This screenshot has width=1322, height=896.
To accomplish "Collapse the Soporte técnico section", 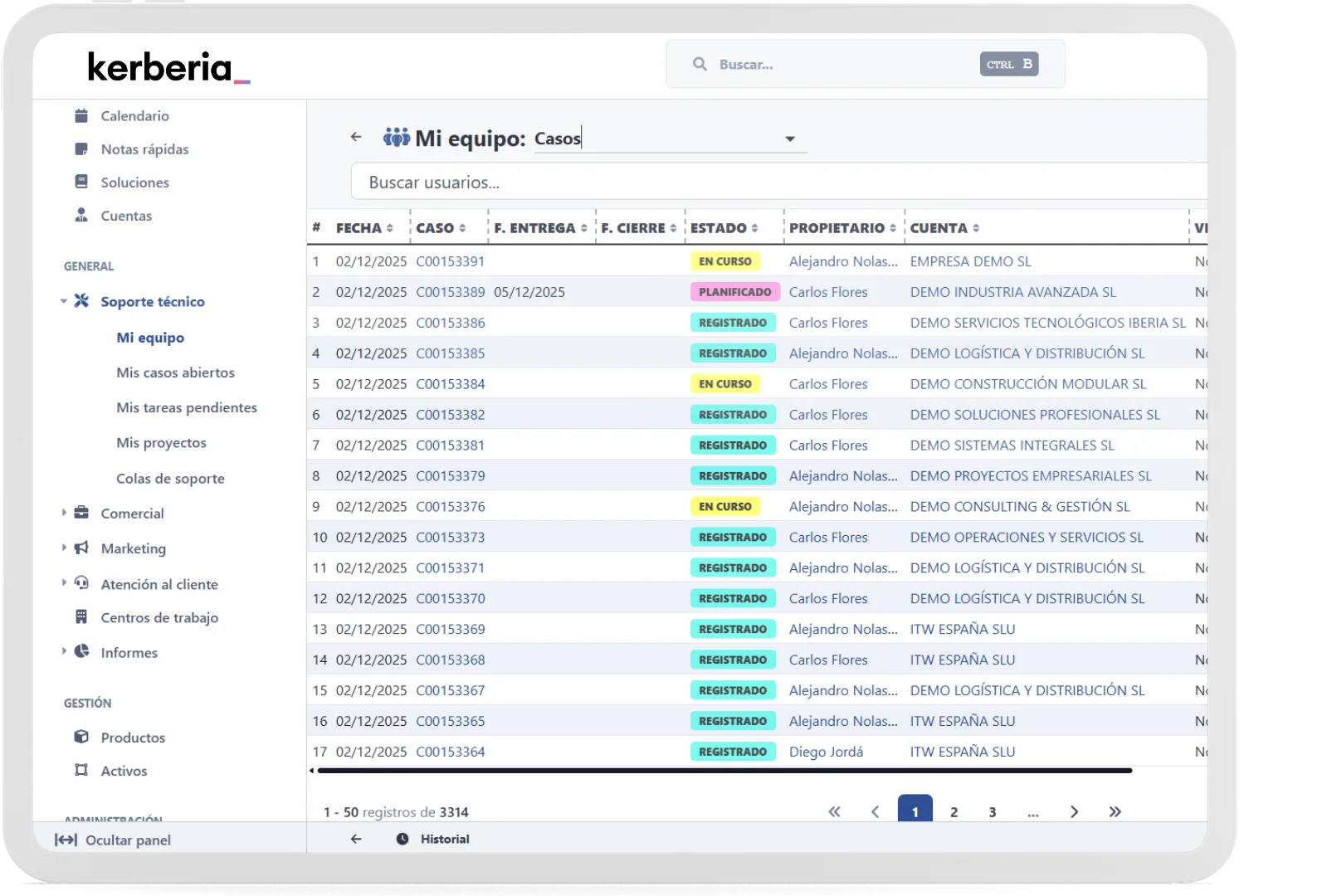I will click(64, 301).
